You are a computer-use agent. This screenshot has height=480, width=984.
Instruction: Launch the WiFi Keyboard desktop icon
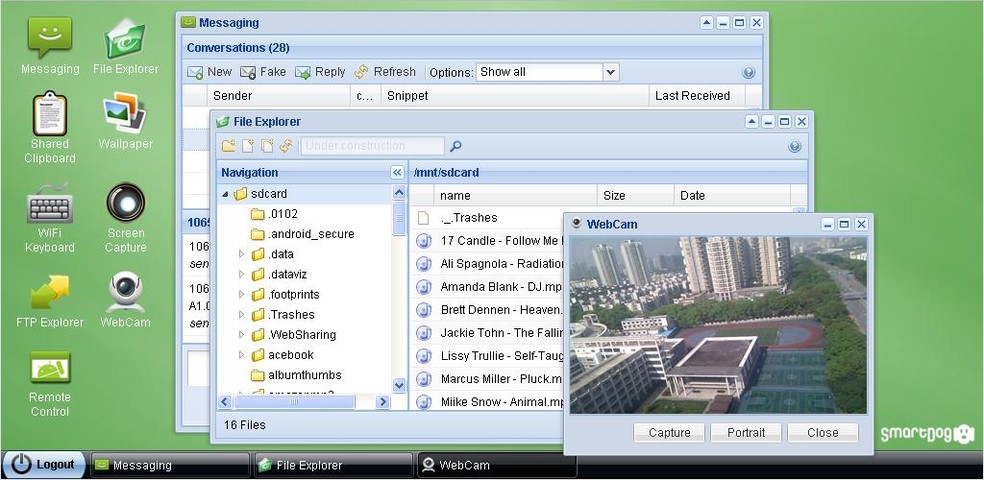coord(50,218)
